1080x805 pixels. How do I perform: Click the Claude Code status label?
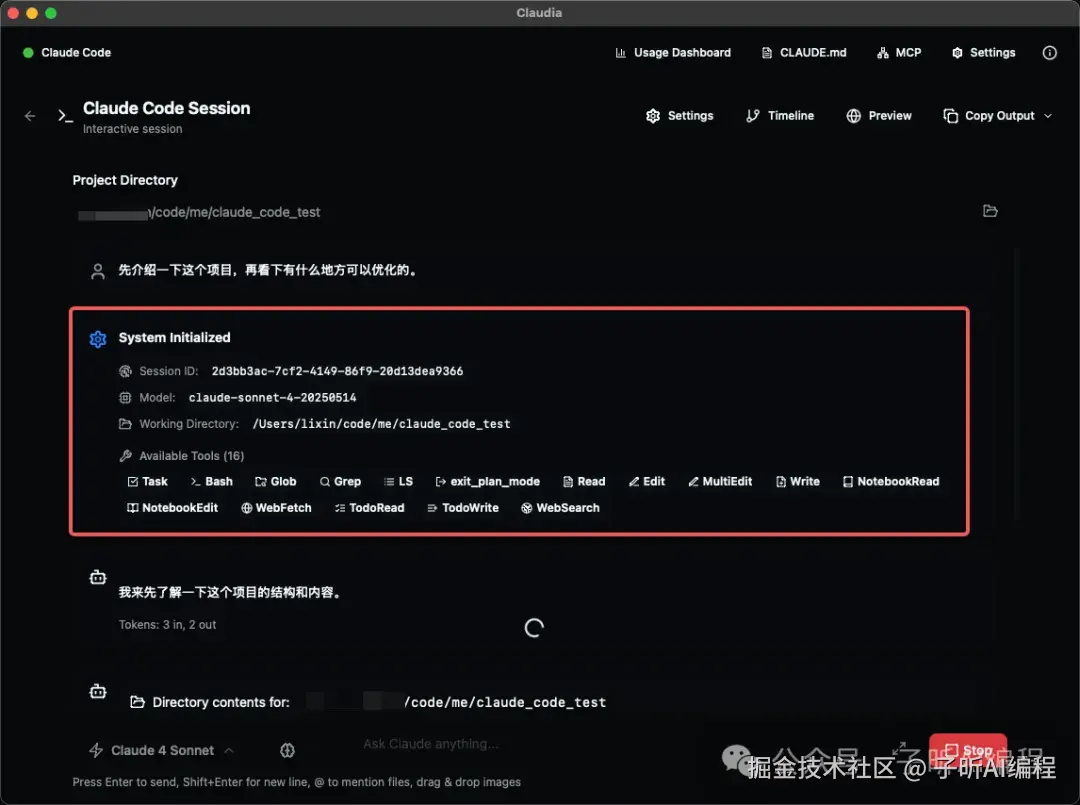point(76,53)
